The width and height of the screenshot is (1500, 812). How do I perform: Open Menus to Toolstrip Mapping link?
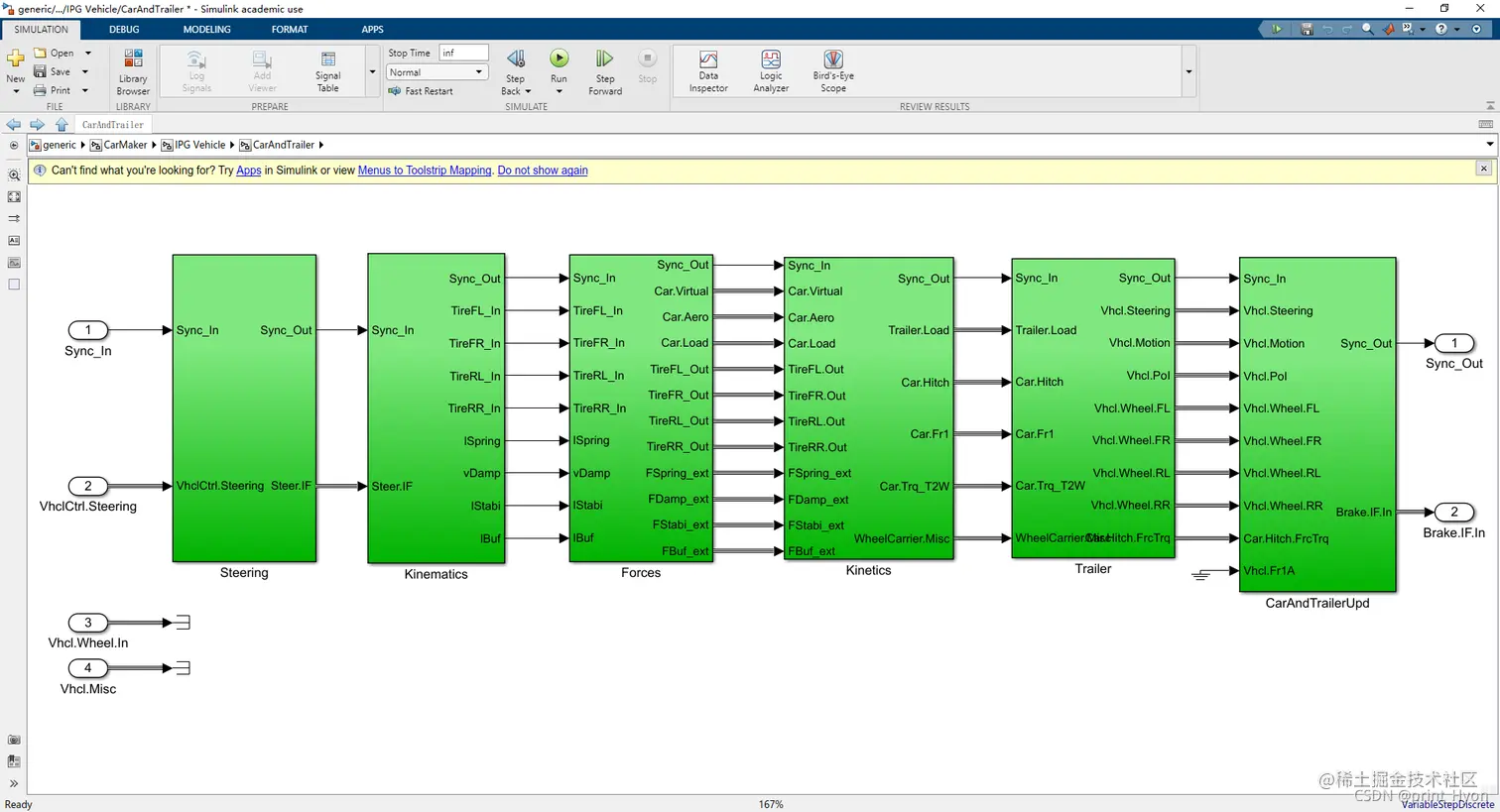tap(425, 171)
